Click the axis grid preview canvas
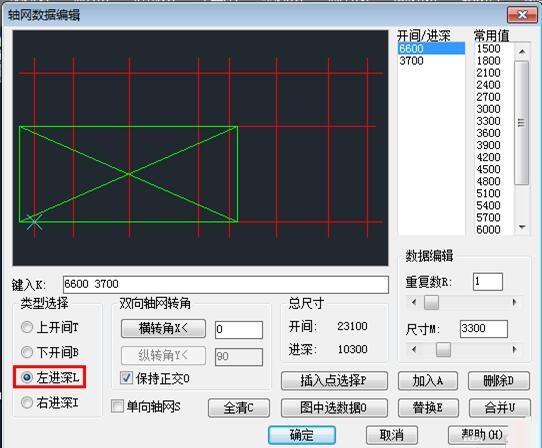Screen dimensions: 542x448 click(200, 148)
